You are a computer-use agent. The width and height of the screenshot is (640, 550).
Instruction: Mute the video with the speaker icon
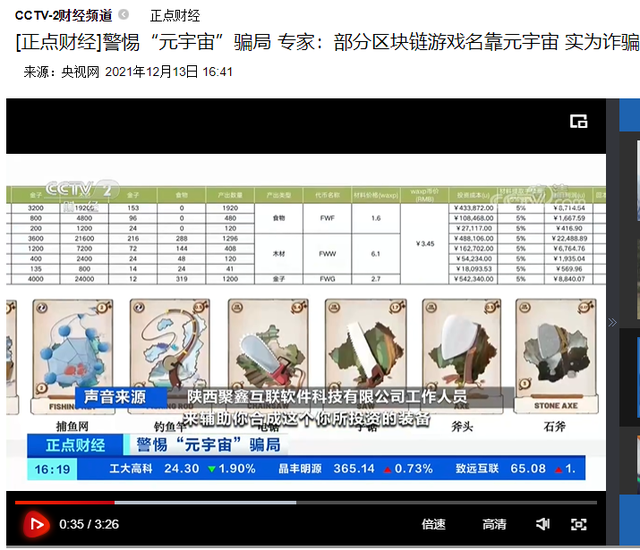(543, 524)
